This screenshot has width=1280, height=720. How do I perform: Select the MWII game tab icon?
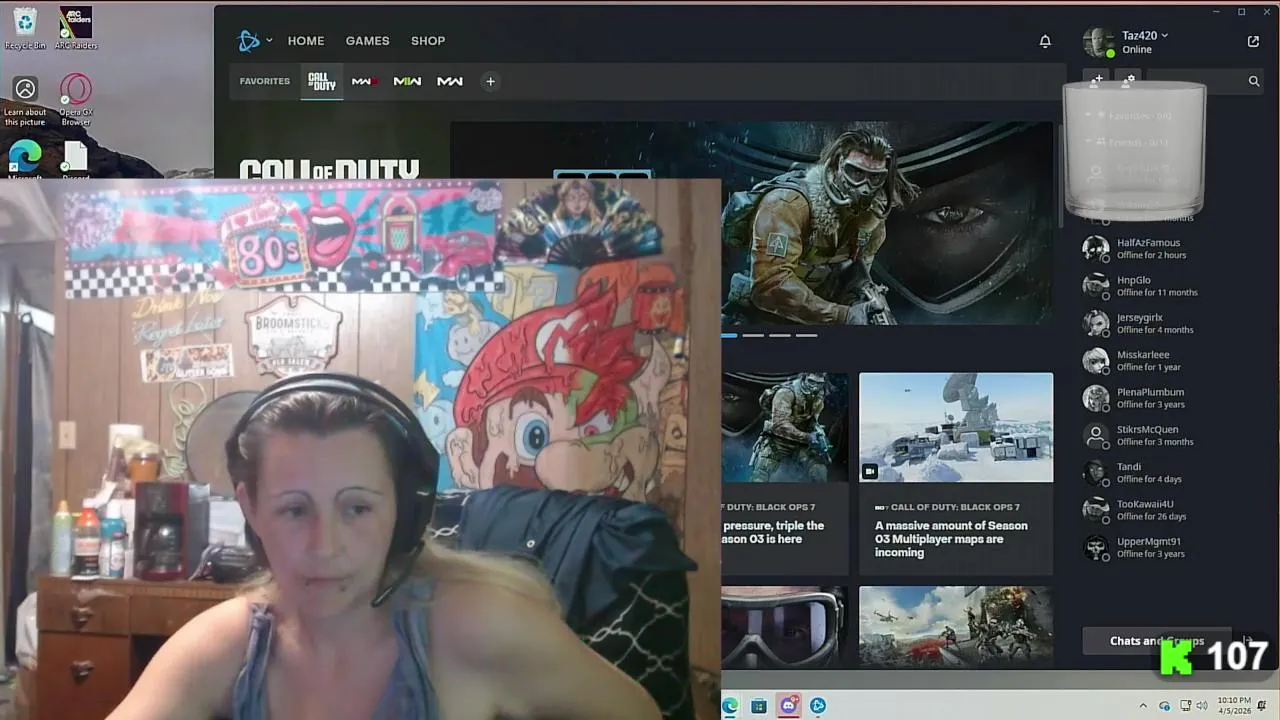click(407, 81)
